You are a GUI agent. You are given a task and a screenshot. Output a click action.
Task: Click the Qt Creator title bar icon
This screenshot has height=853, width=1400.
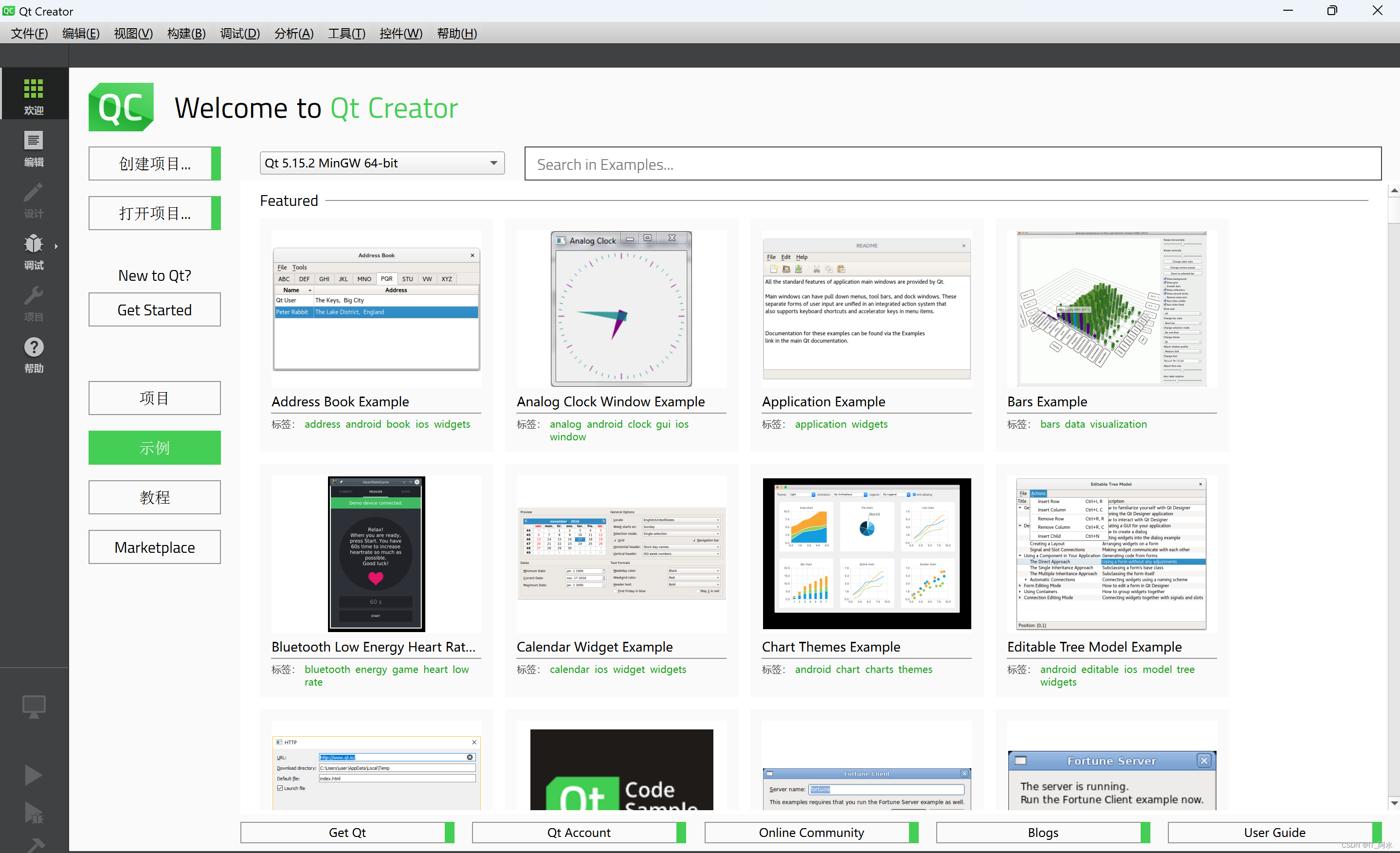(9, 11)
